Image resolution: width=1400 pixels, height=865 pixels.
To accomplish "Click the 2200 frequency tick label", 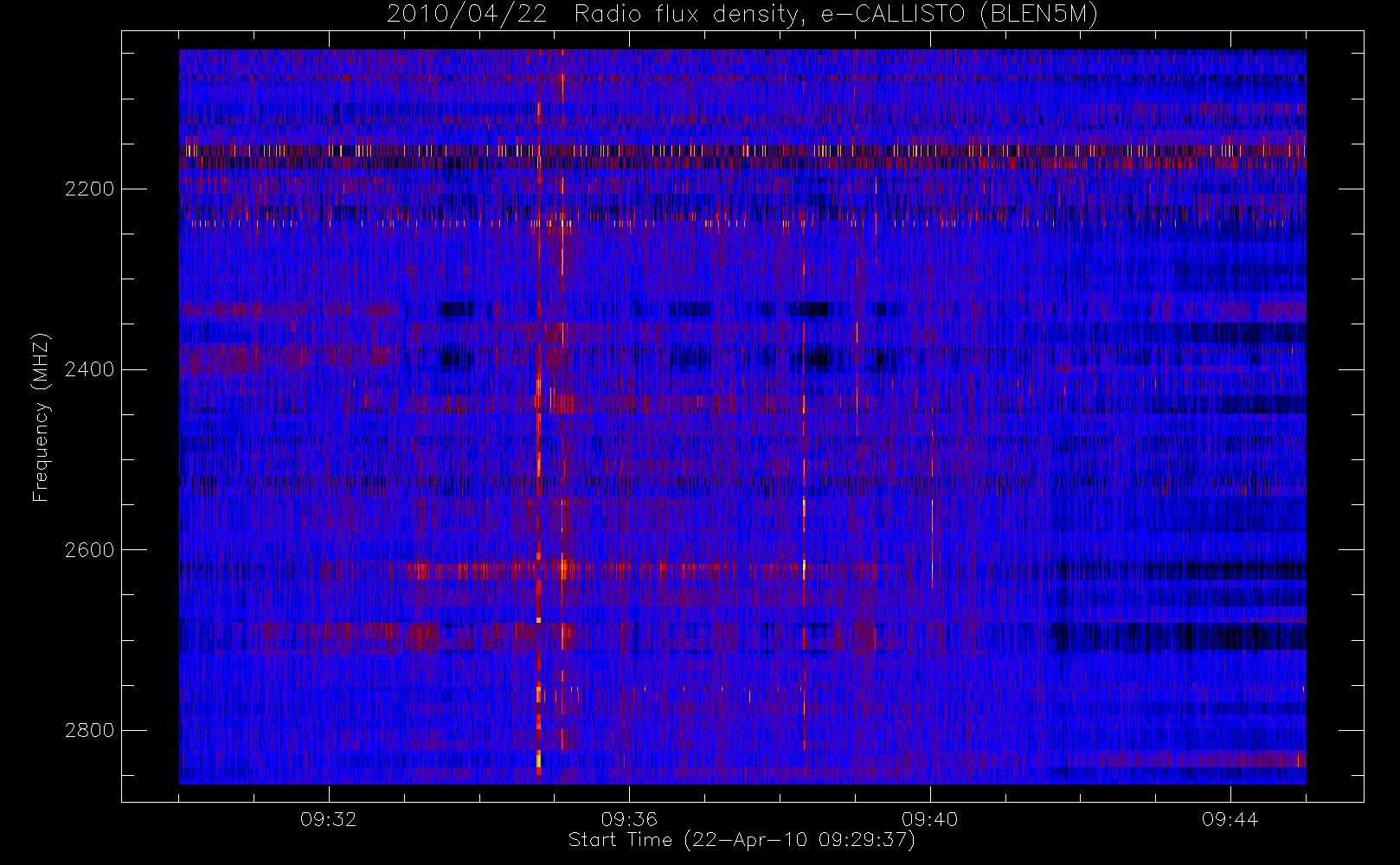I will click(x=89, y=189).
